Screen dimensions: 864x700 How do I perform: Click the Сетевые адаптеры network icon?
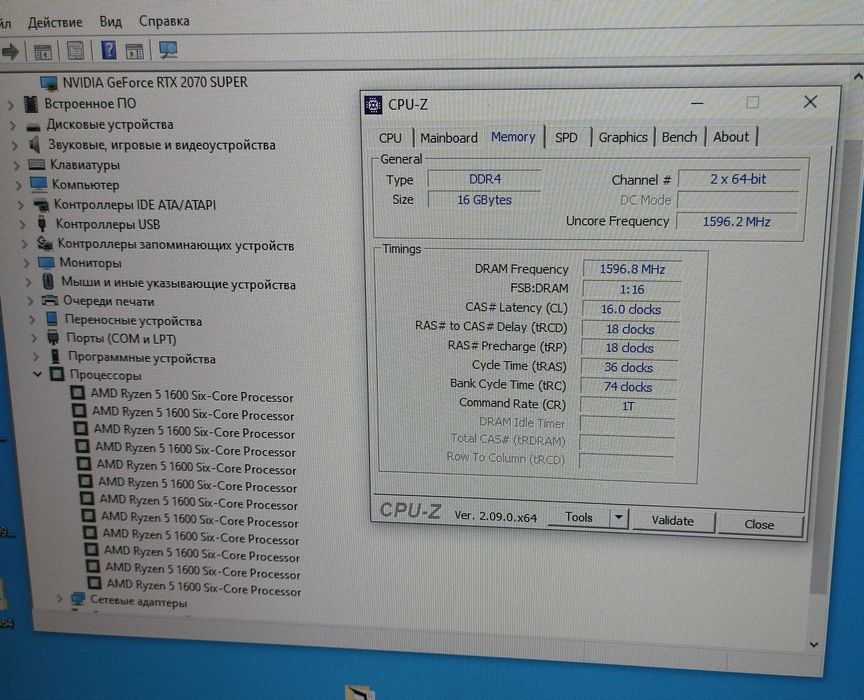point(78,599)
